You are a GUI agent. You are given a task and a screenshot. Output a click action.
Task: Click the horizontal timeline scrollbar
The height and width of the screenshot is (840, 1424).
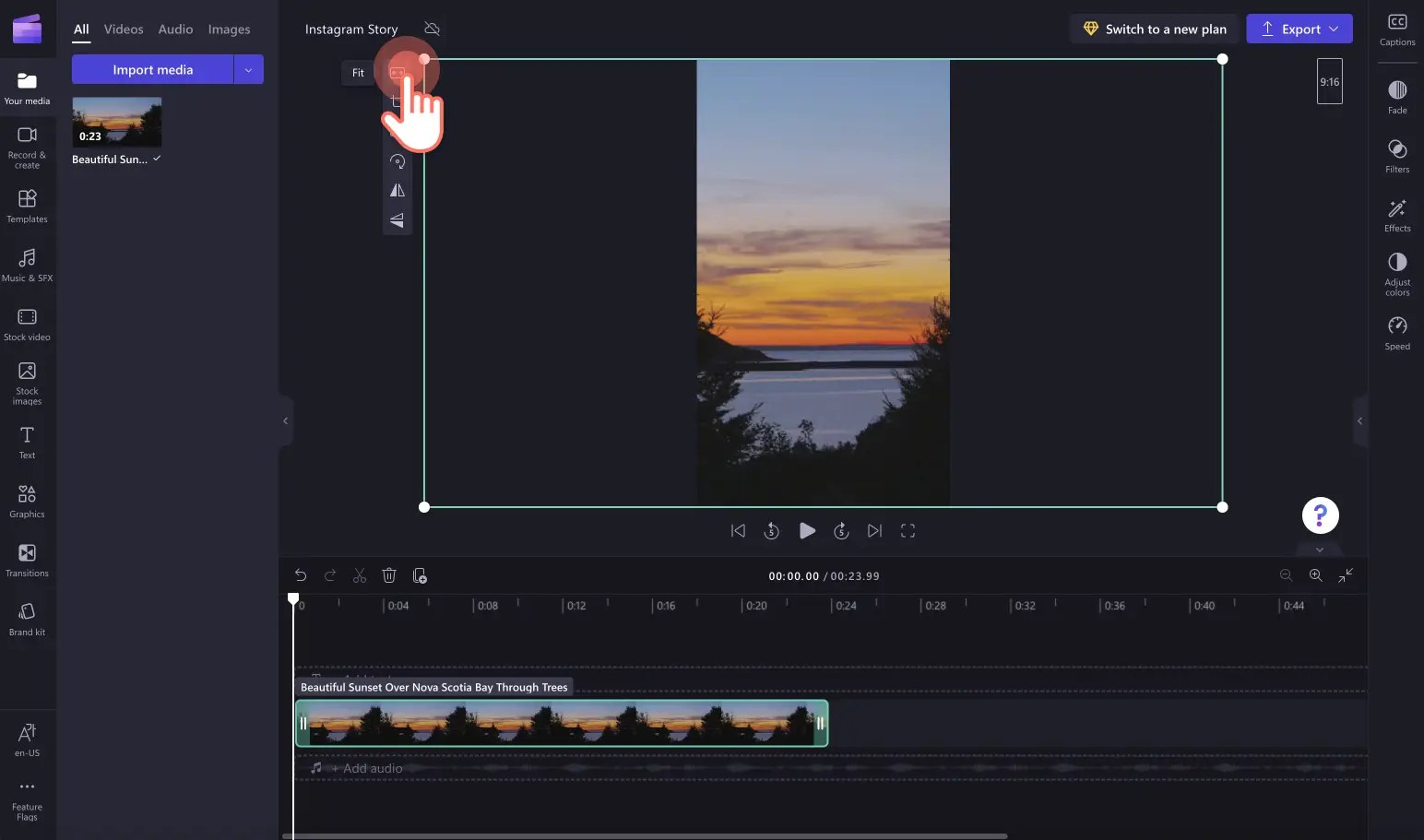click(644, 836)
